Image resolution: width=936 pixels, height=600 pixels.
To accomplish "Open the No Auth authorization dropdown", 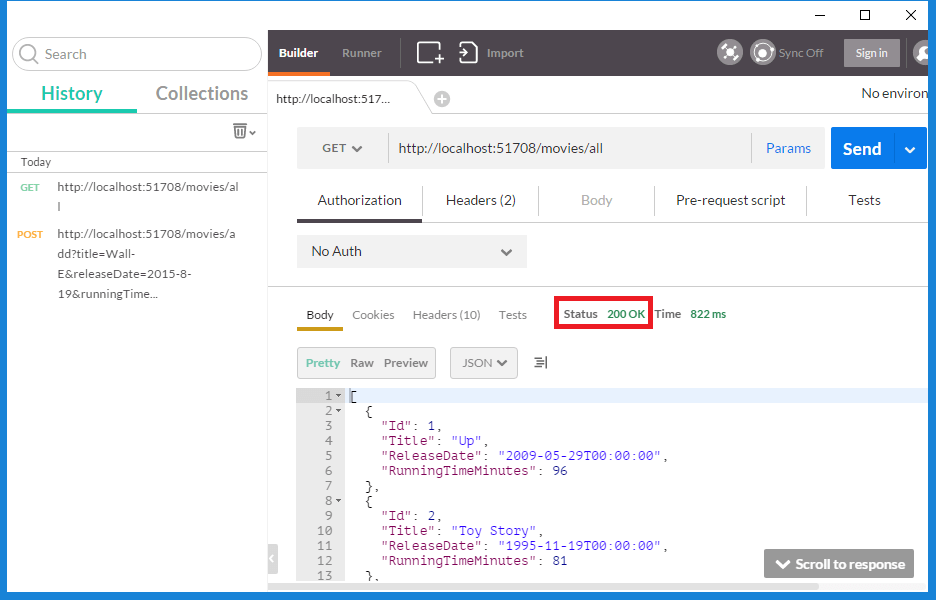I will coord(411,251).
